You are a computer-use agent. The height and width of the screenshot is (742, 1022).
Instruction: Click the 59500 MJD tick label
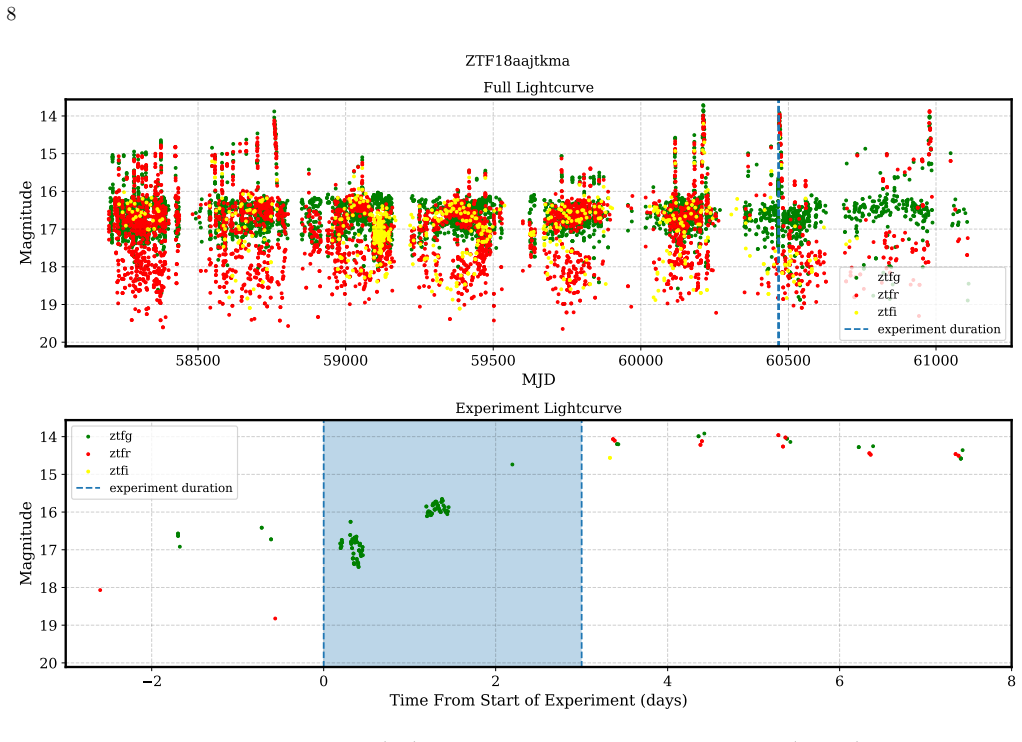point(493,361)
